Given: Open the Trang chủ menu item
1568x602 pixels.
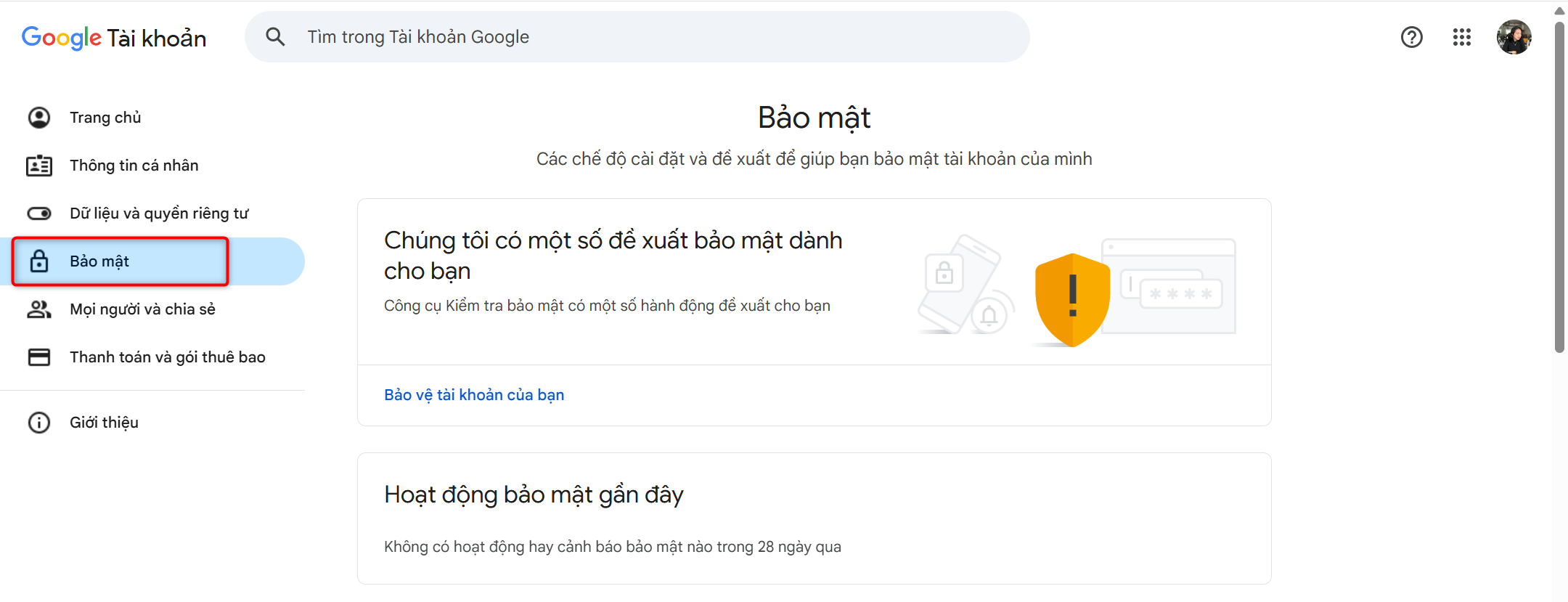Looking at the screenshot, I should point(105,118).
